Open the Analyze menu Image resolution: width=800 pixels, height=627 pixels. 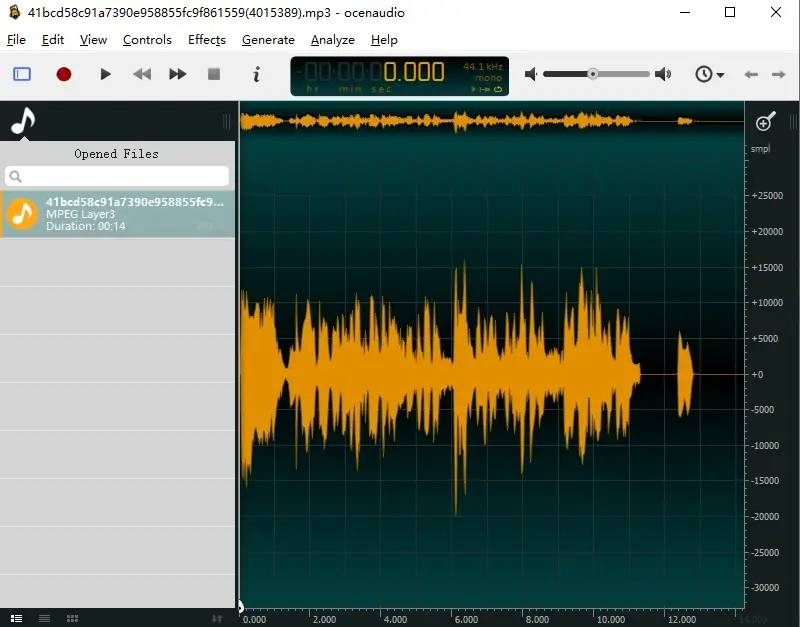[332, 40]
